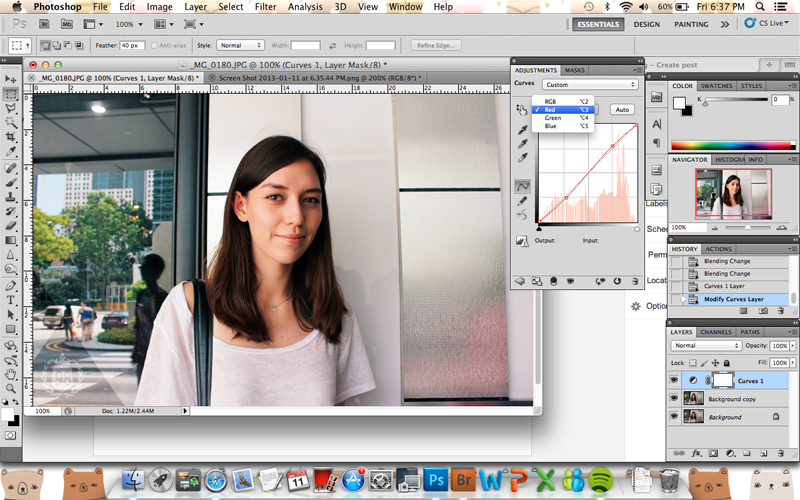This screenshot has height=500, width=800.
Task: Toggle lock transparent pixels in Layers
Action: (692, 363)
